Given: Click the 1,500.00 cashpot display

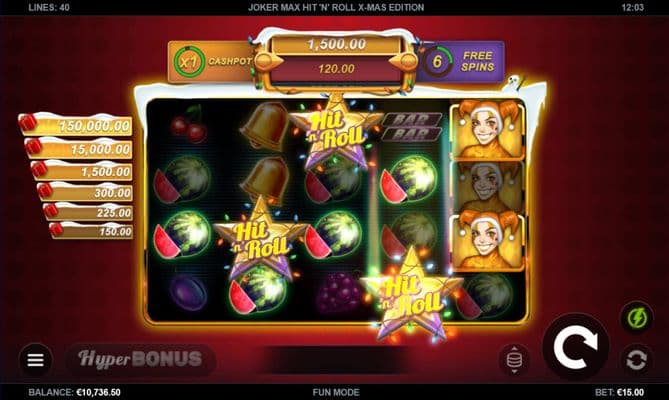Looking at the screenshot, I should 337,44.
